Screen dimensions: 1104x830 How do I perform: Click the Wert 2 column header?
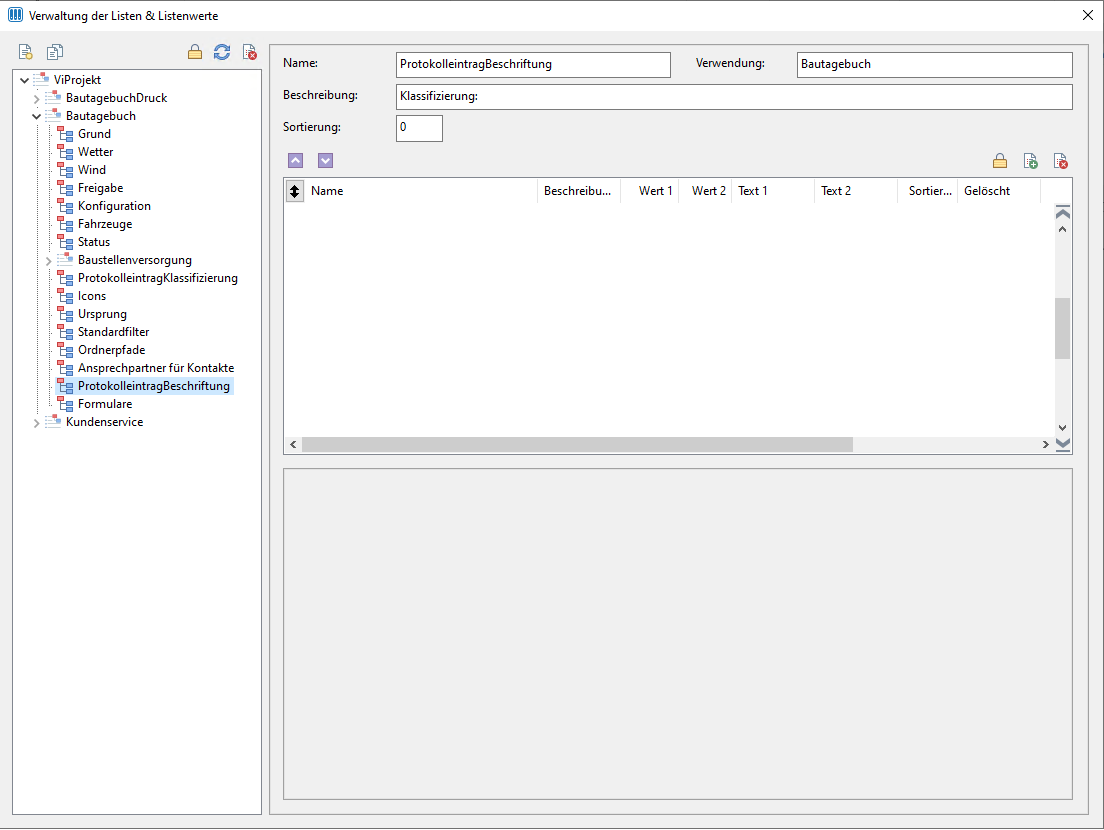click(705, 191)
